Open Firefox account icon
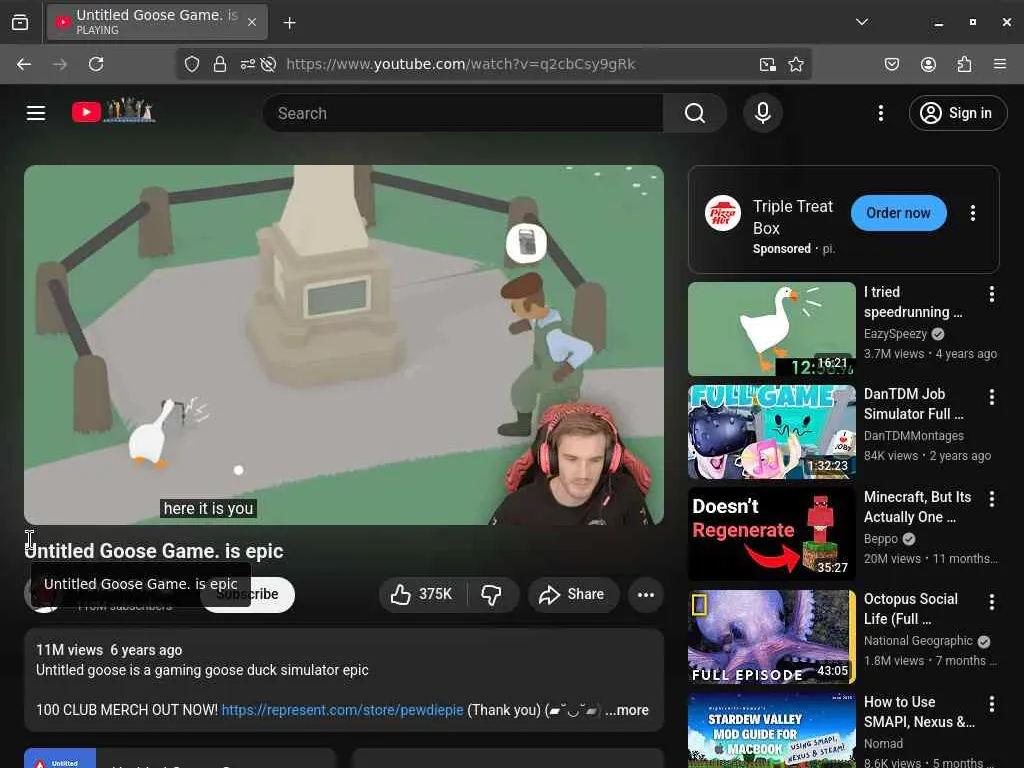Screen dimensions: 1024x768 [928, 64]
